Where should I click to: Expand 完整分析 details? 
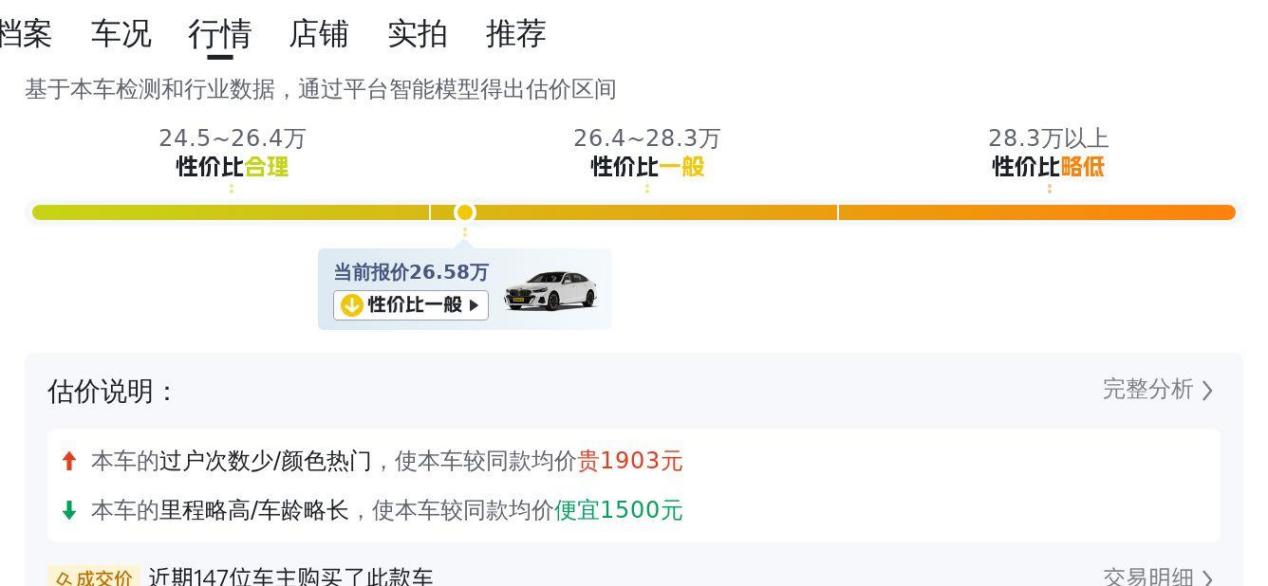(x=1157, y=390)
